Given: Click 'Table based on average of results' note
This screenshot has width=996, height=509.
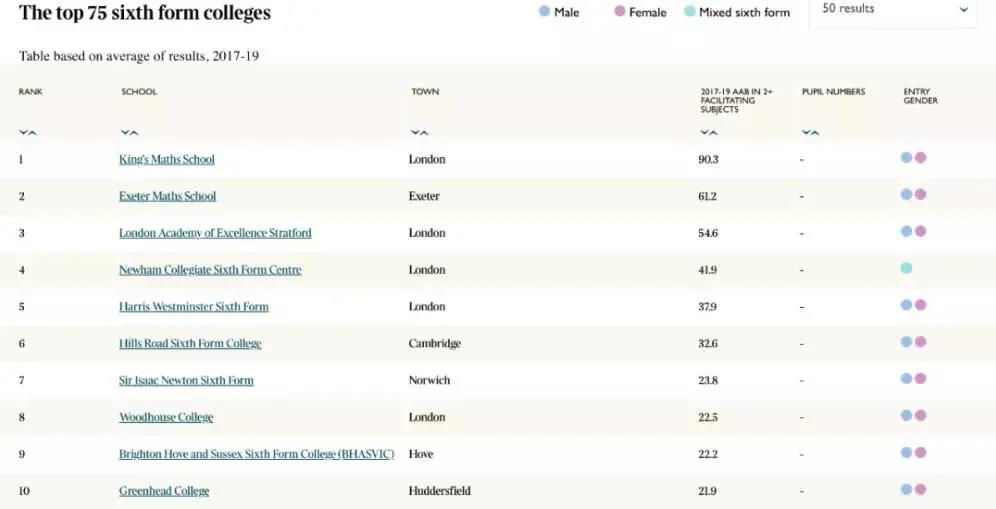Looking at the screenshot, I should tap(139, 56).
